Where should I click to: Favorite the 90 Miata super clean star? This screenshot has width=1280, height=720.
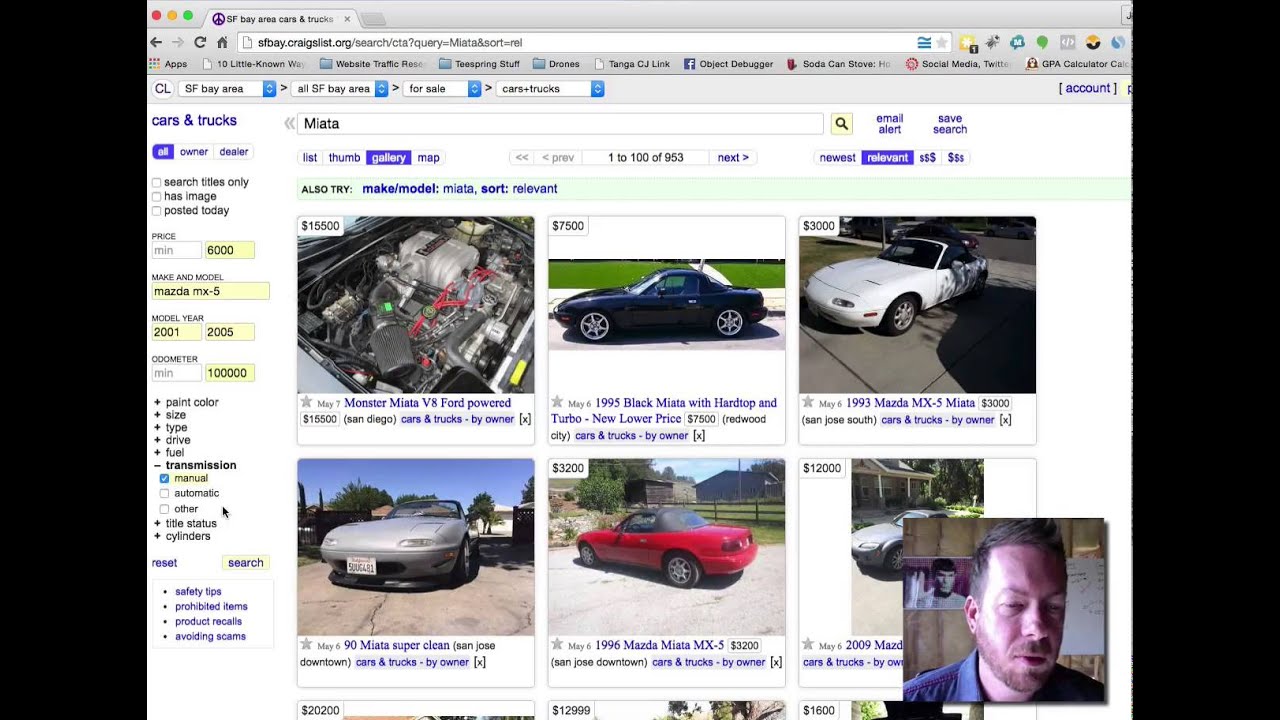pos(306,644)
